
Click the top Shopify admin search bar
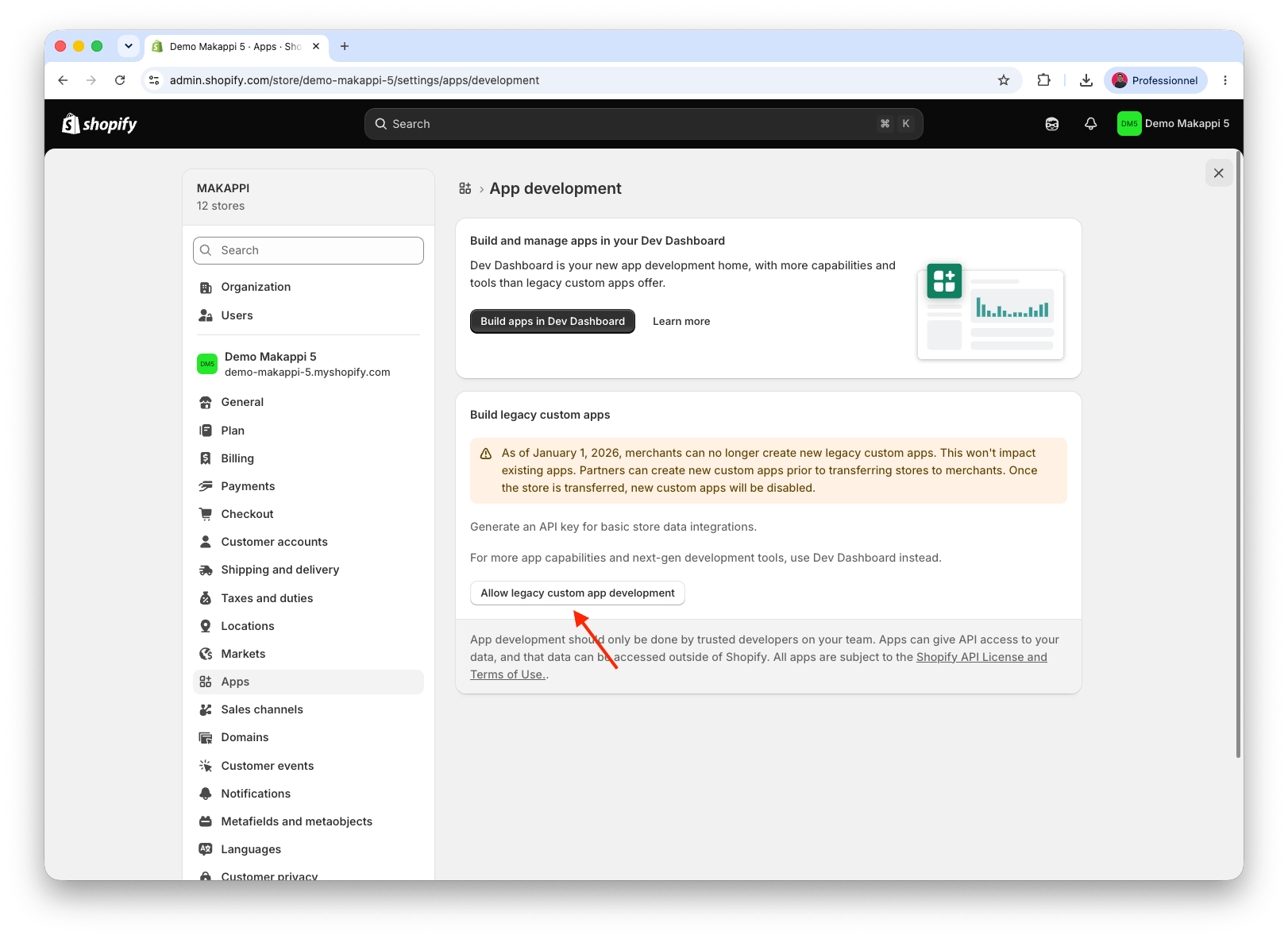pos(644,124)
